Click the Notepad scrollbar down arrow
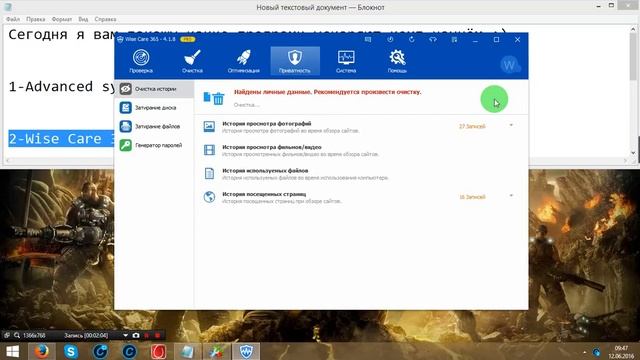 click(x=633, y=153)
